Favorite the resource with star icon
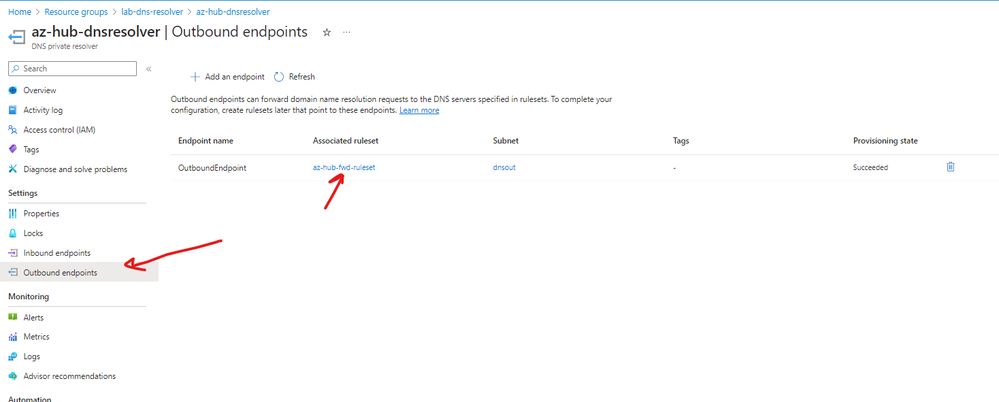The height and width of the screenshot is (402, 999). 327,32
